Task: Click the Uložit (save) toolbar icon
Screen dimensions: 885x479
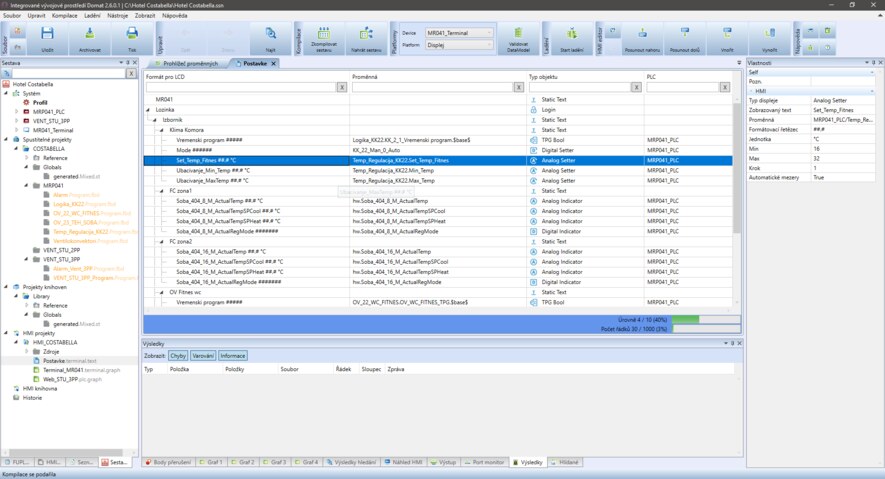Action: 47,38
